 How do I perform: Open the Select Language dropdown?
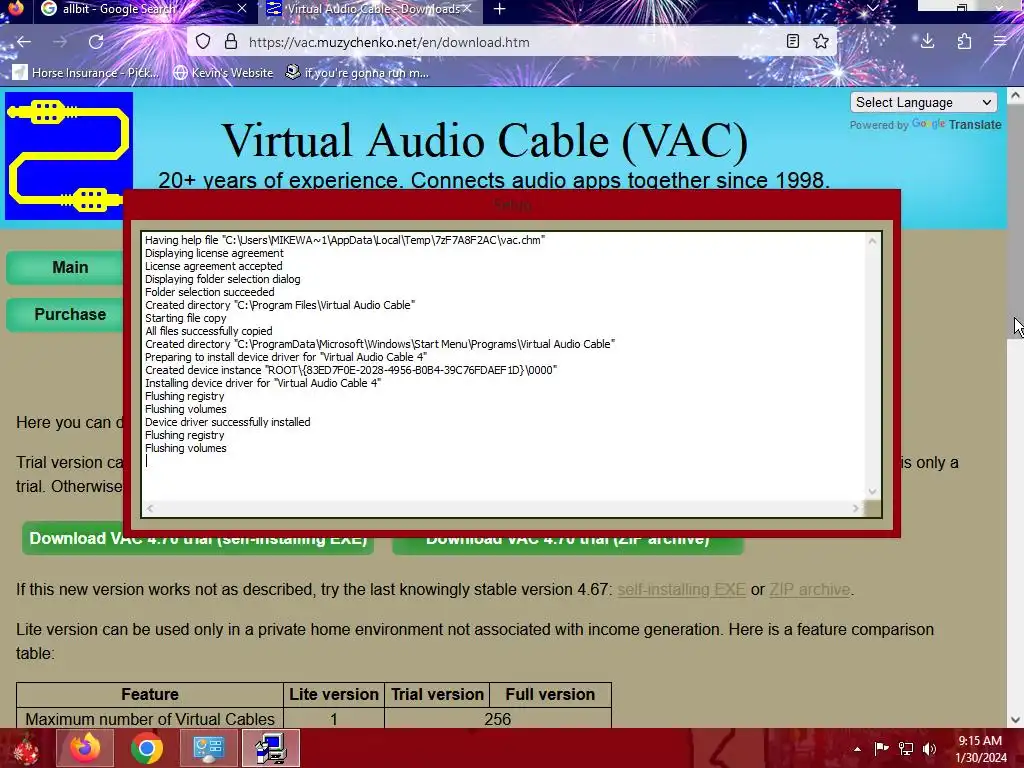click(923, 103)
